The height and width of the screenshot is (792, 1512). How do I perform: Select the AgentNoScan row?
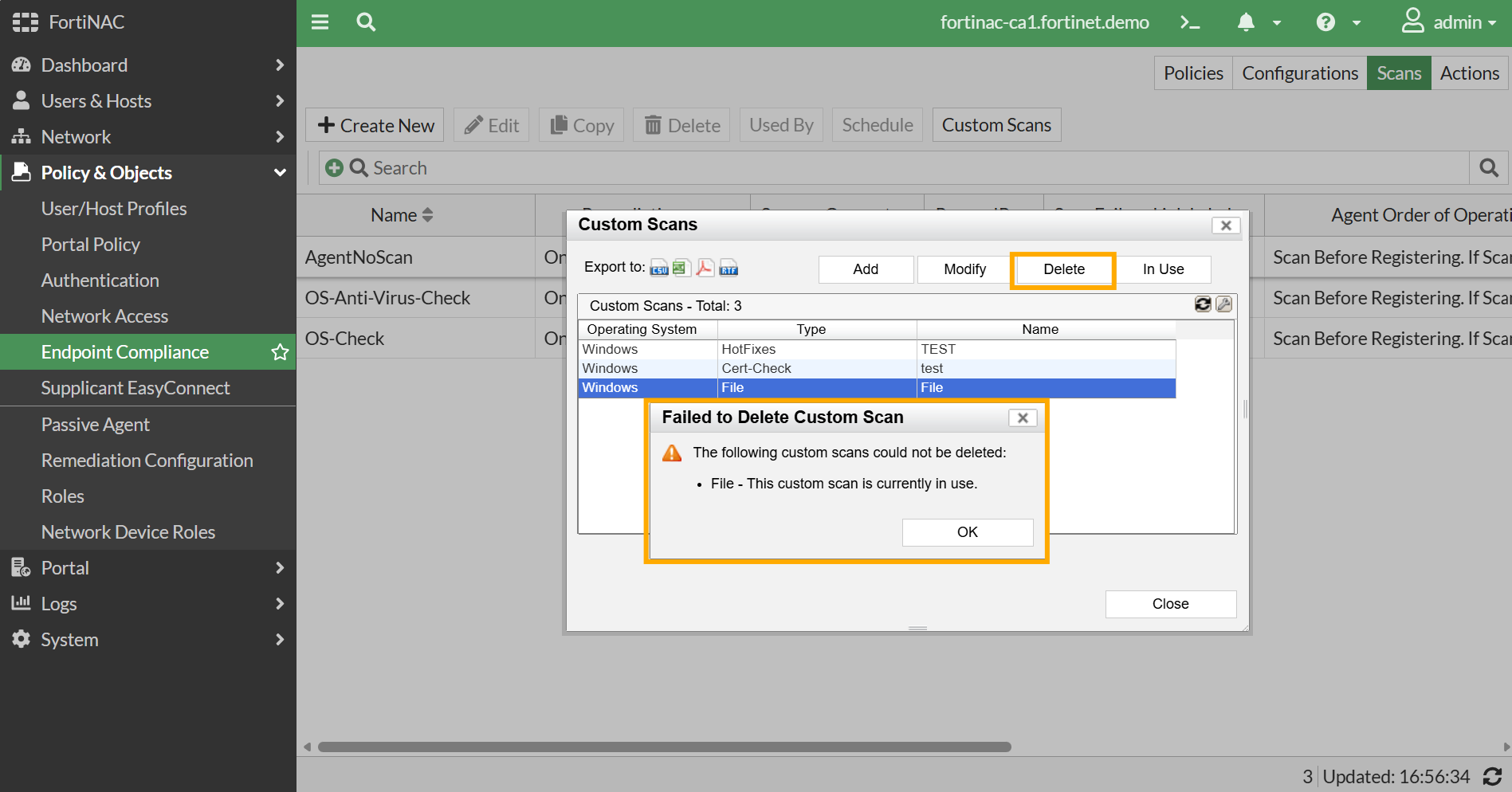pos(431,257)
